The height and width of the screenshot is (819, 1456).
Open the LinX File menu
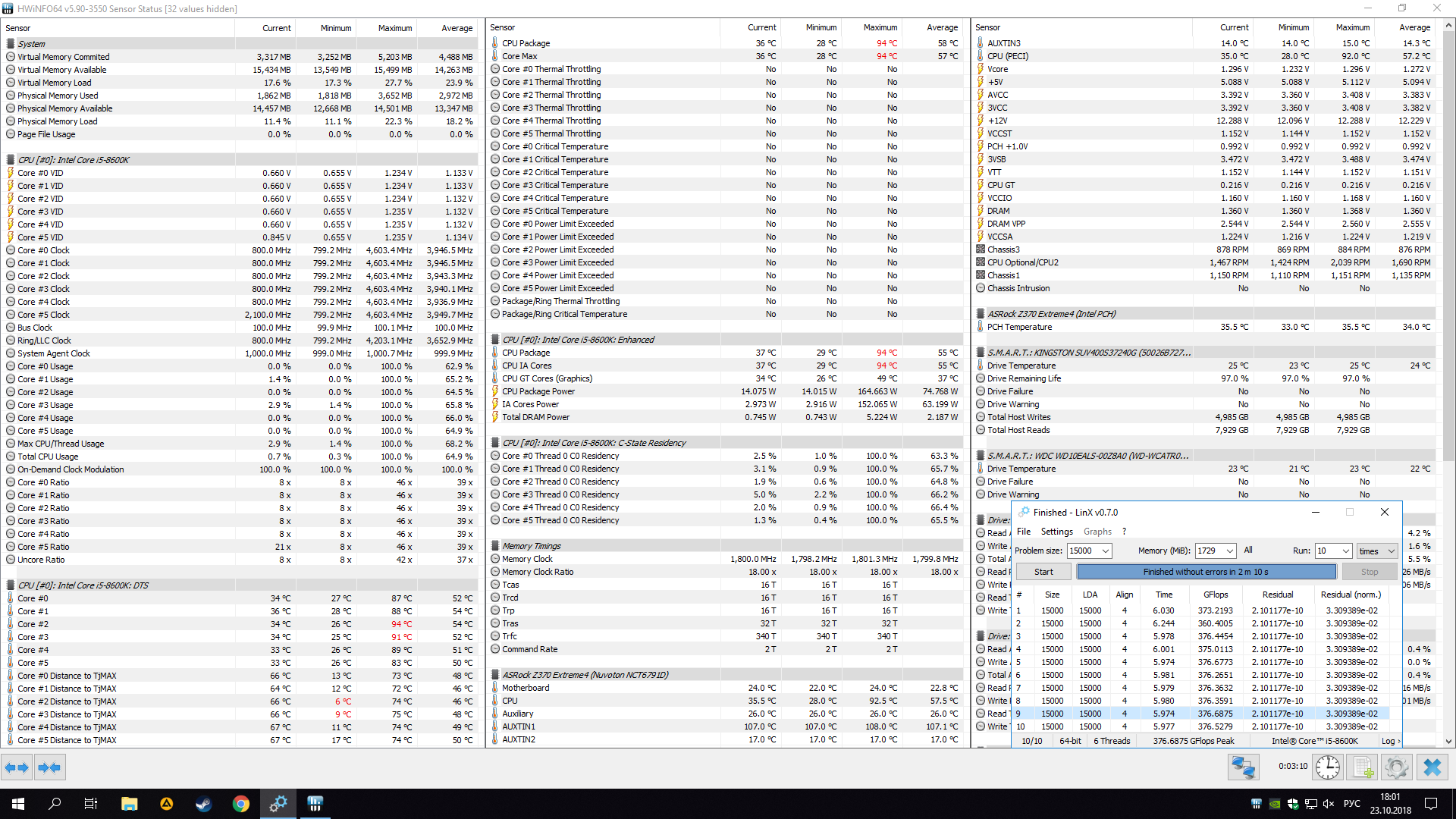1024,532
